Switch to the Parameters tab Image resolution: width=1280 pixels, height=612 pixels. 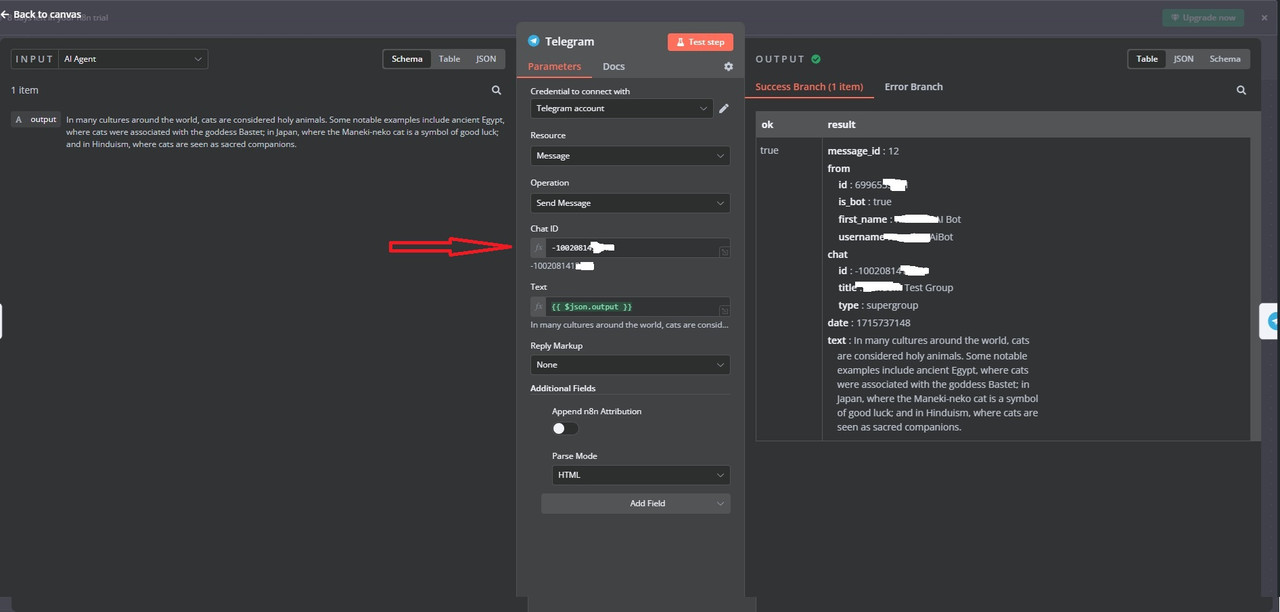554,67
